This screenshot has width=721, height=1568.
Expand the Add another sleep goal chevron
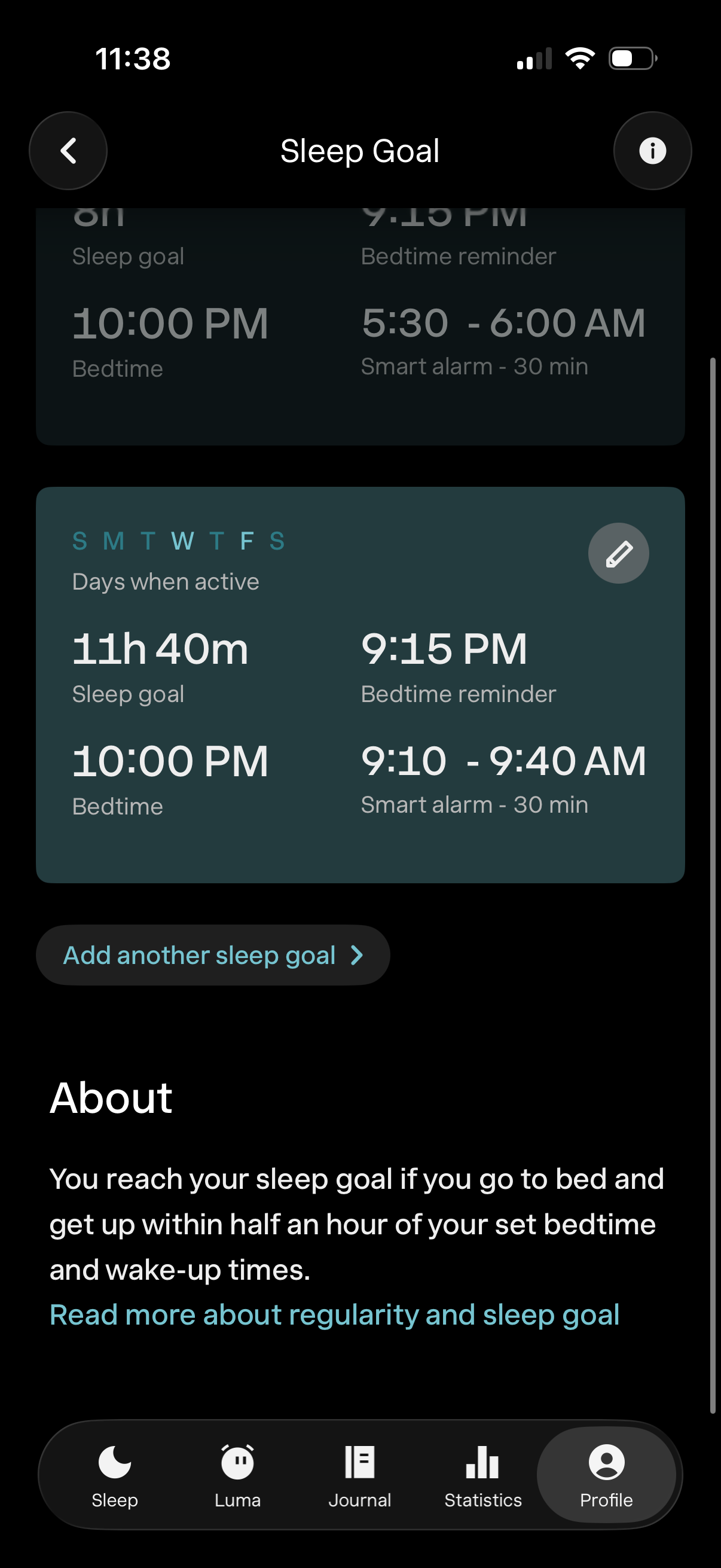(x=357, y=955)
